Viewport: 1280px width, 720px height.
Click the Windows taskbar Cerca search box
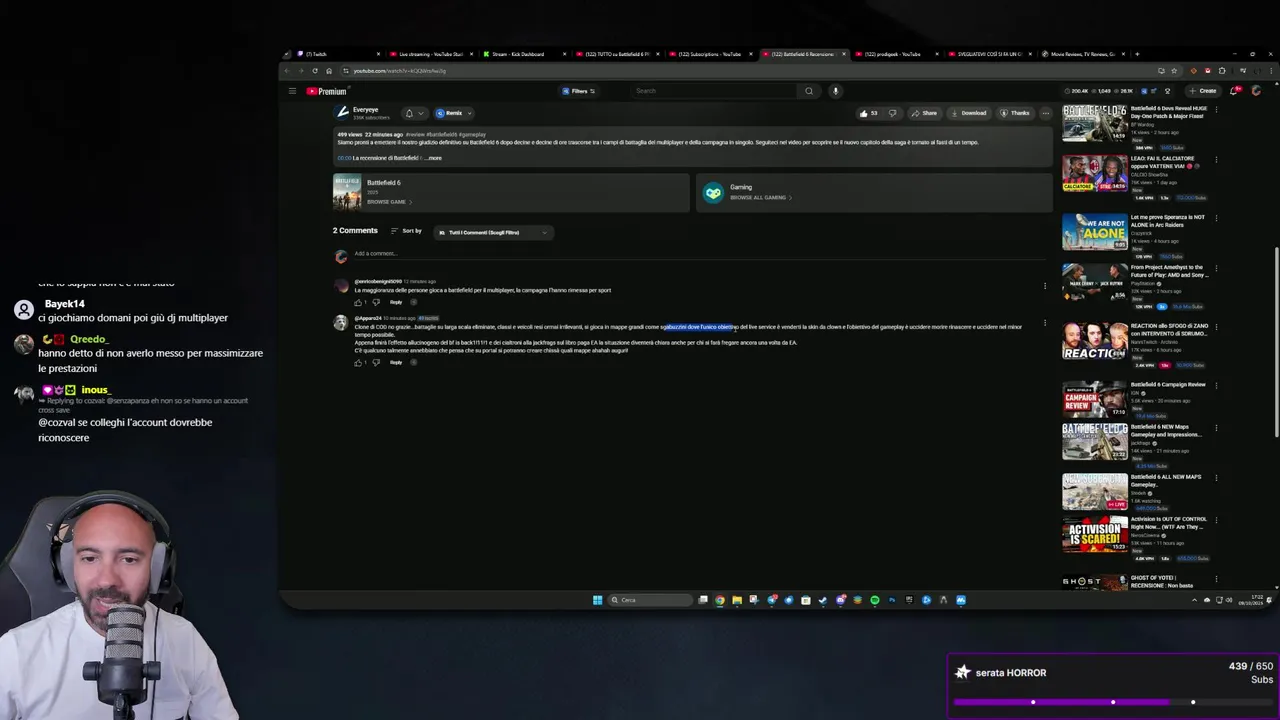[x=650, y=600]
